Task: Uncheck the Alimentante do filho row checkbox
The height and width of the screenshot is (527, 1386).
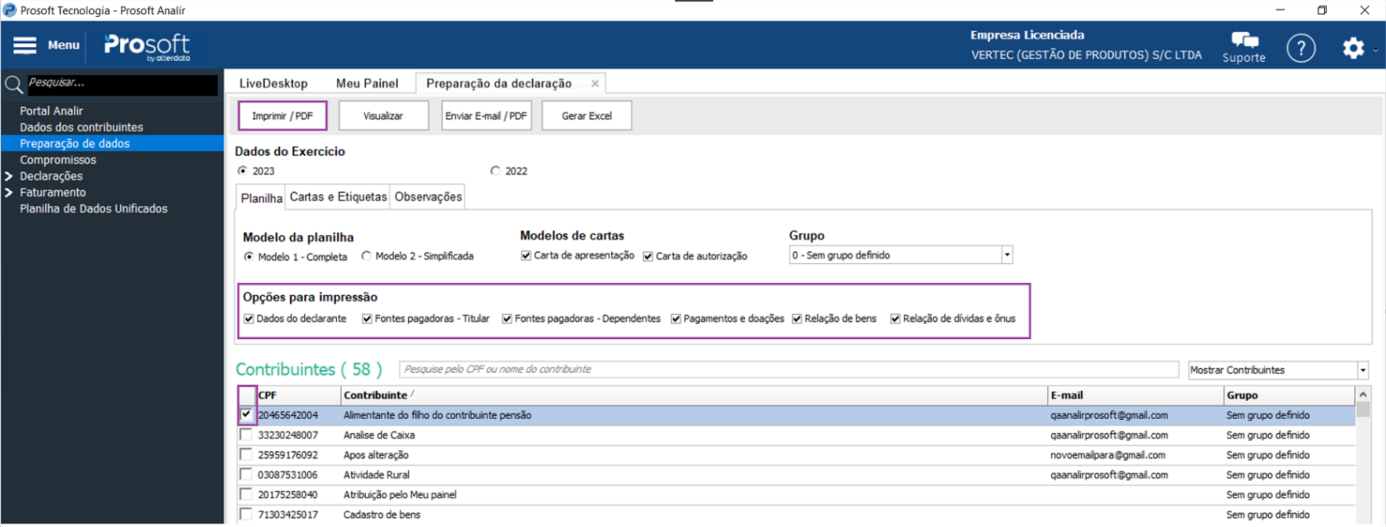Action: coord(247,414)
